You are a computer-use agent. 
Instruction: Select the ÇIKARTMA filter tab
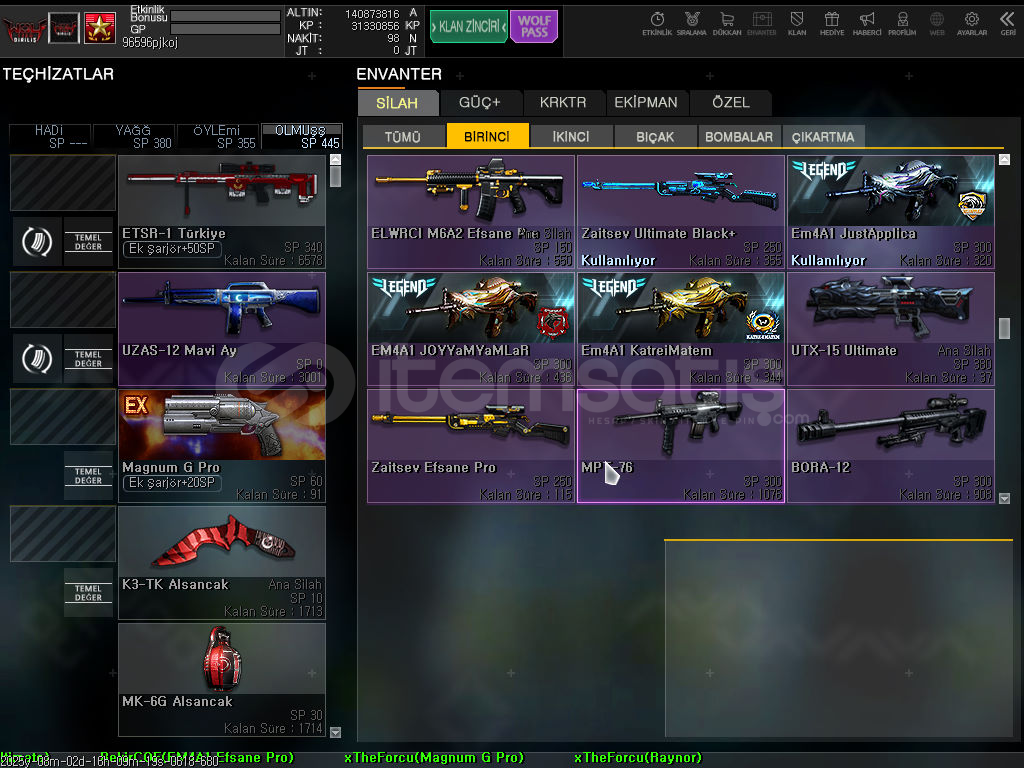pos(823,136)
